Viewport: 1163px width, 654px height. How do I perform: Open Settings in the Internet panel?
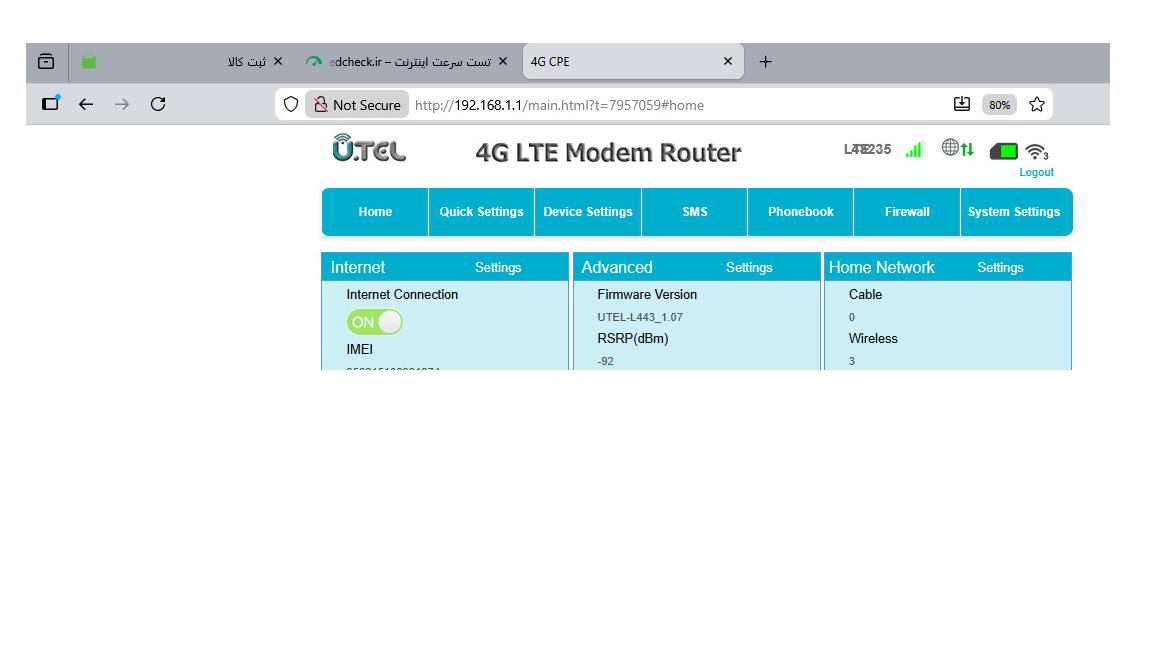tap(498, 267)
